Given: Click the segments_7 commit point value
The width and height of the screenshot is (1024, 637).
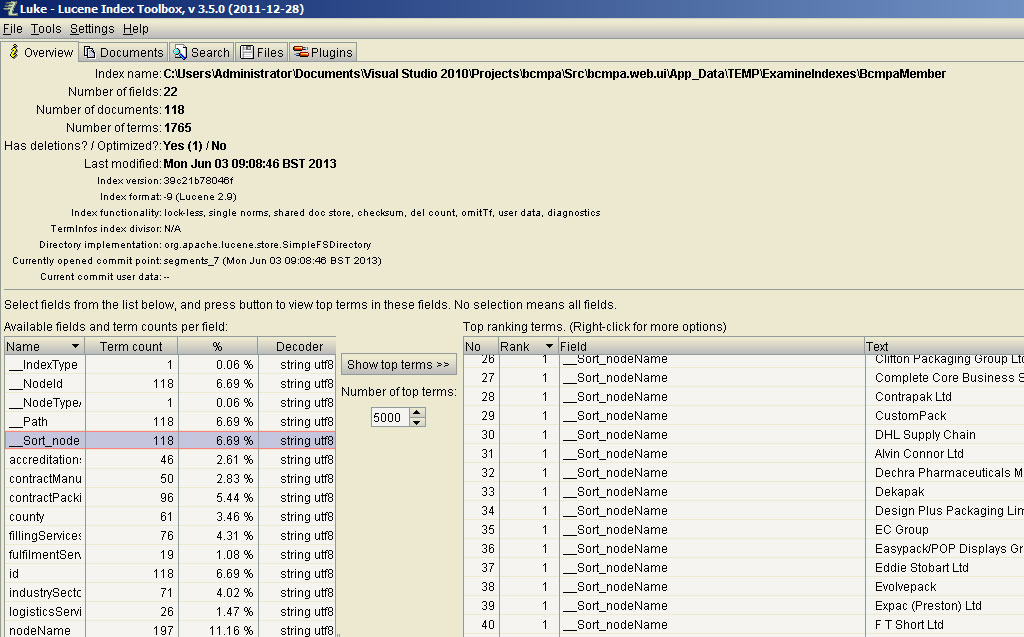Looking at the screenshot, I should coord(272,261).
